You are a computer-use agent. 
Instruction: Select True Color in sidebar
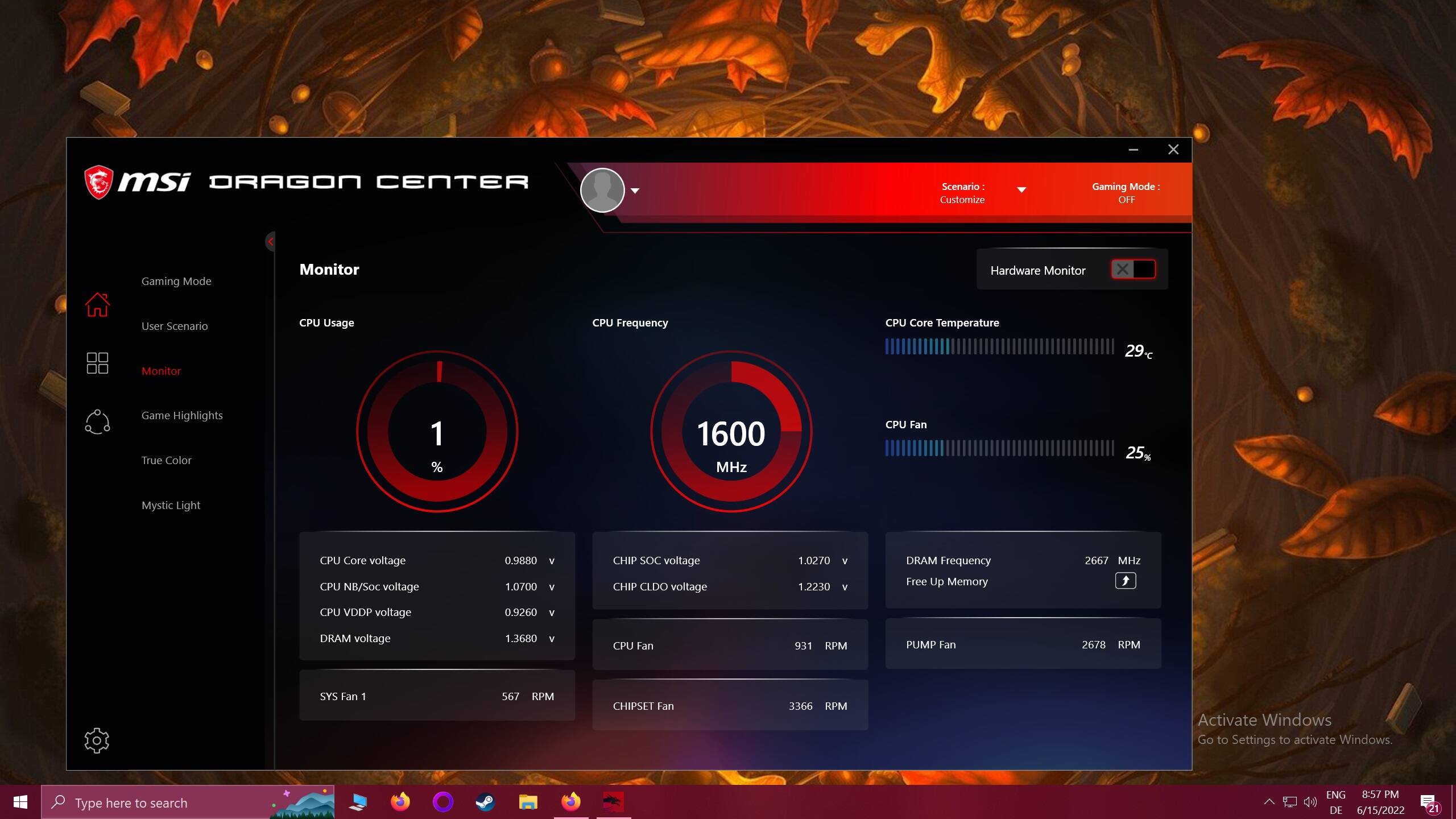167,460
